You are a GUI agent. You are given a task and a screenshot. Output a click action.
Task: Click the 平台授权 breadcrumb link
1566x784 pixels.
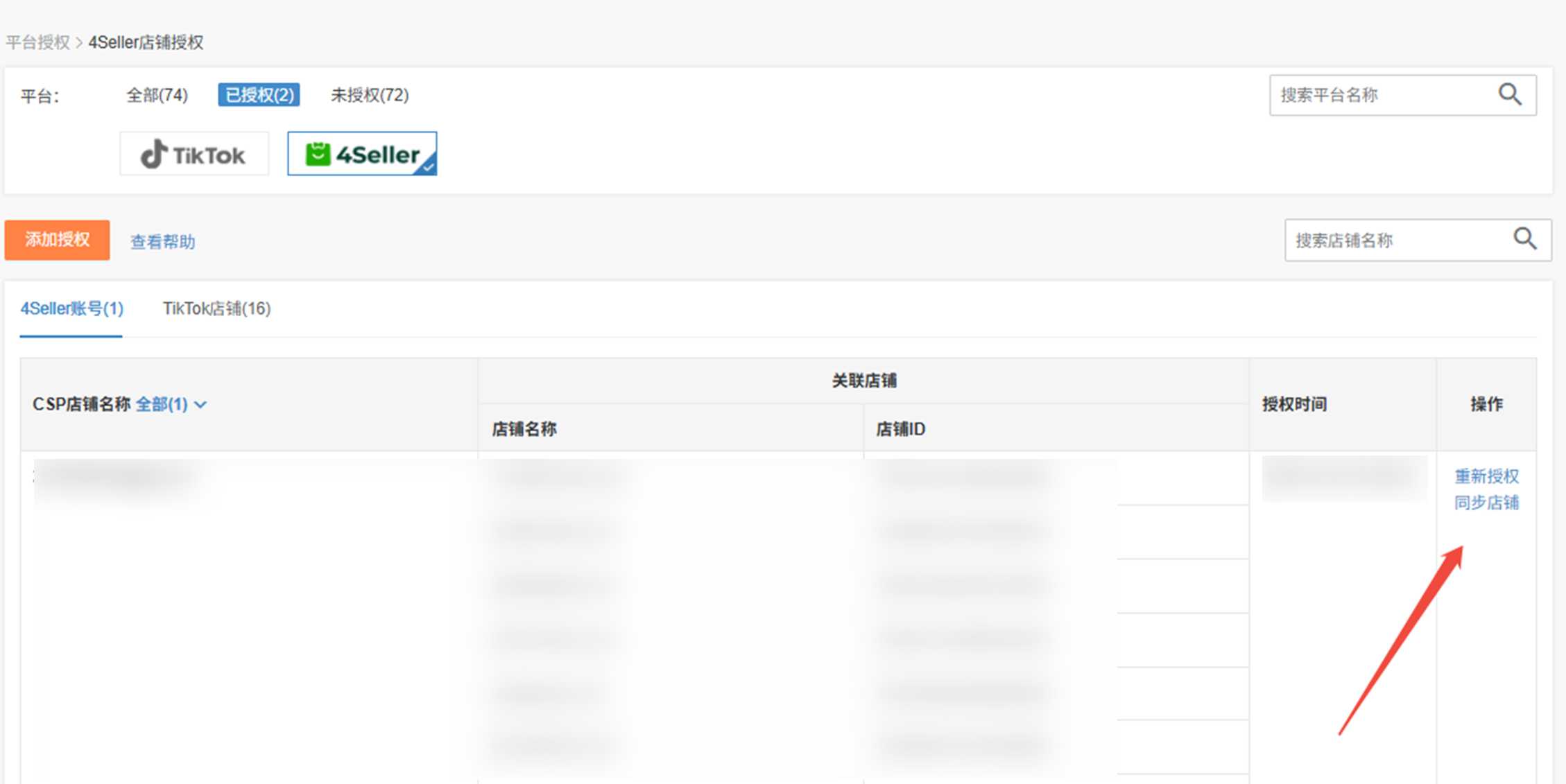(x=37, y=42)
